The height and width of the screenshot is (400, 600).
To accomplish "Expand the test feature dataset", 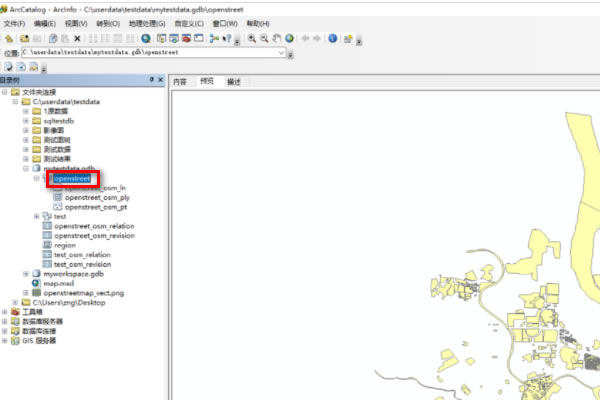I will (x=37, y=216).
